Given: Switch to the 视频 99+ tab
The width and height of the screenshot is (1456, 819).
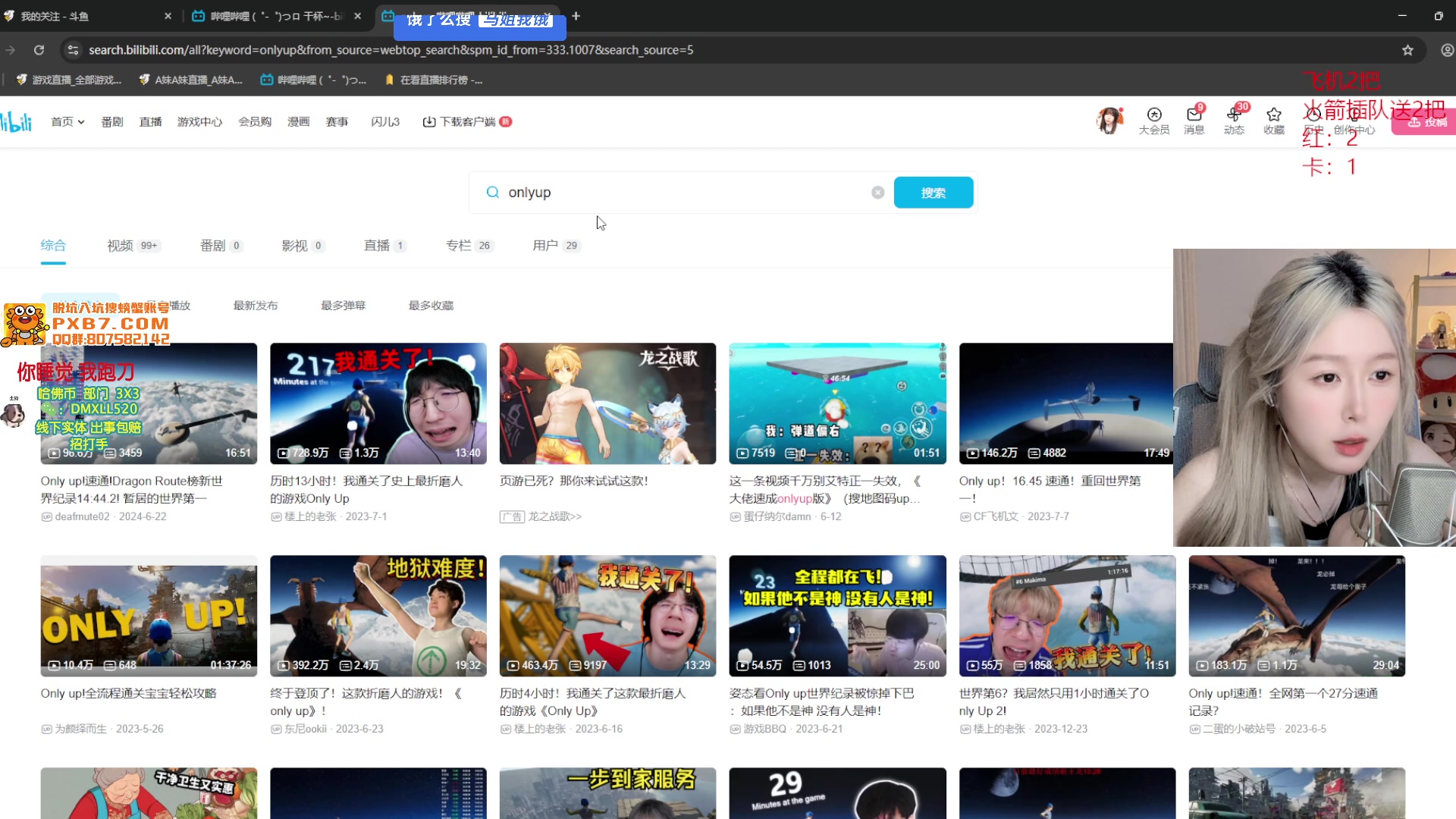Looking at the screenshot, I should pyautogui.click(x=133, y=246).
